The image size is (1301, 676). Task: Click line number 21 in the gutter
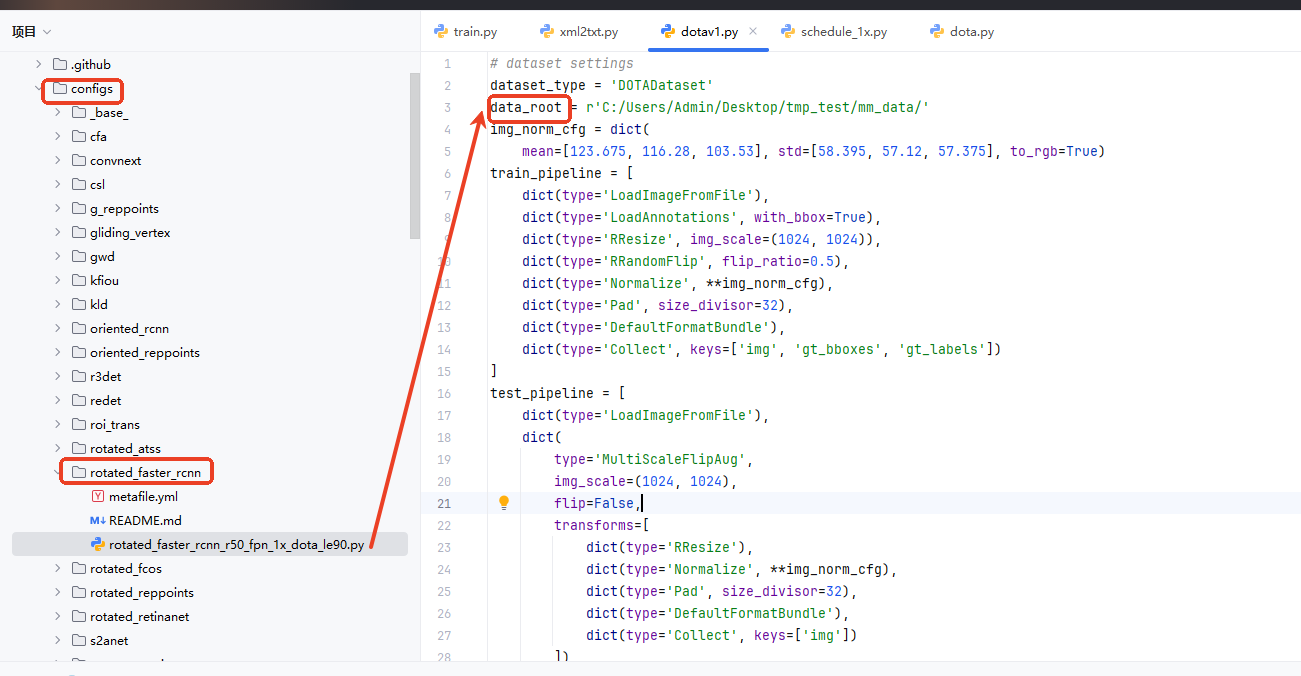click(444, 503)
